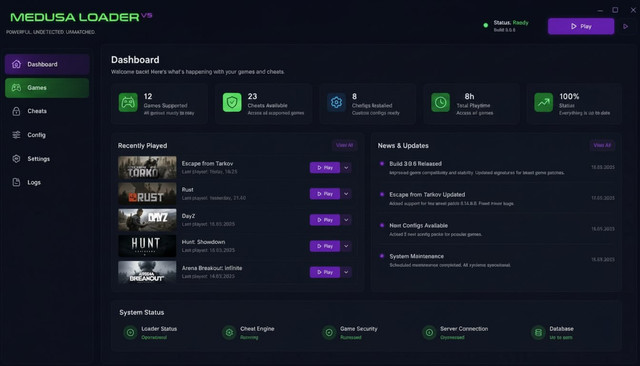Click View All in Recently Played
This screenshot has height=366, width=640.
344,145
